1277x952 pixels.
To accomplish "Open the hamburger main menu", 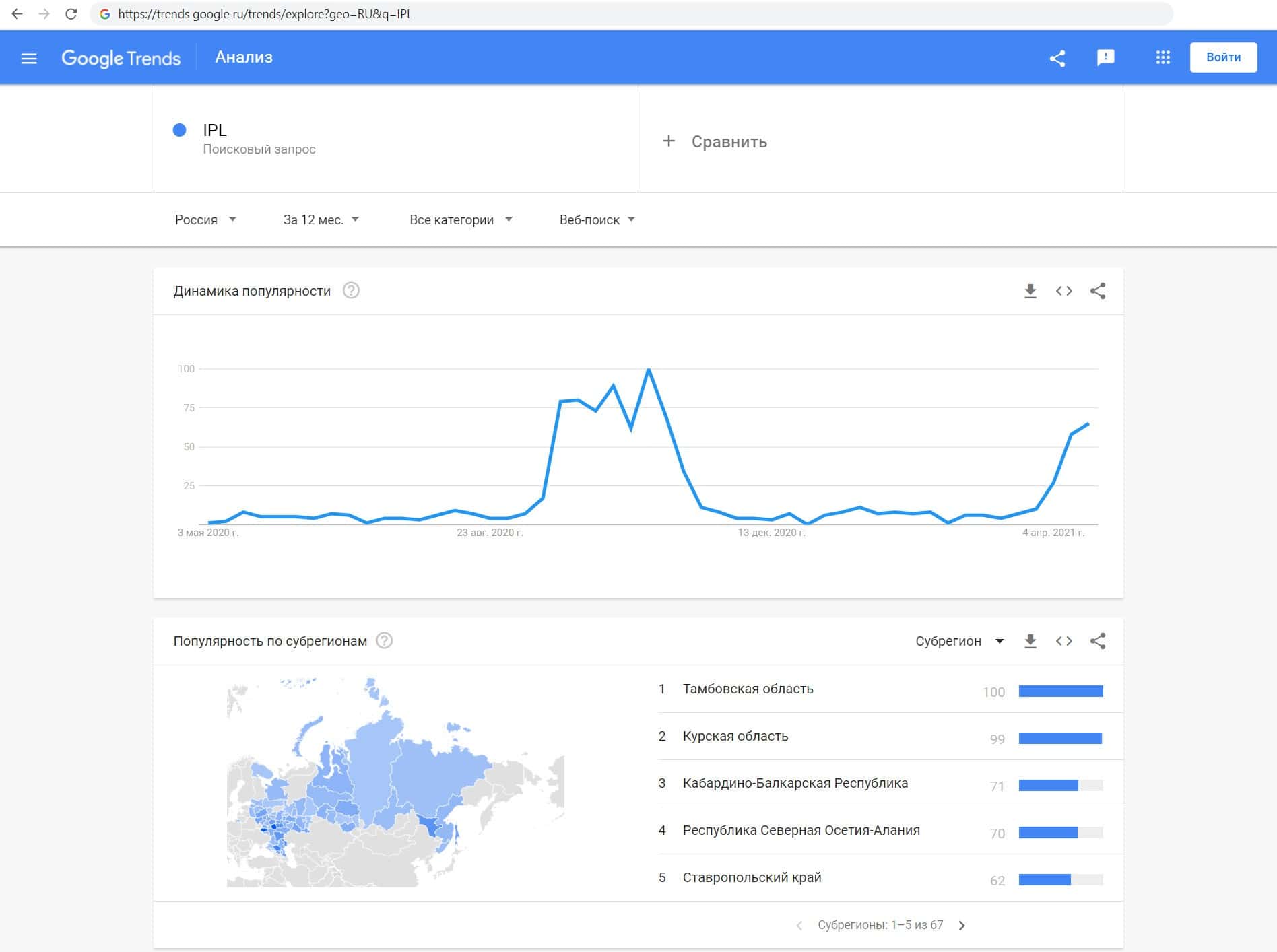I will coord(28,58).
